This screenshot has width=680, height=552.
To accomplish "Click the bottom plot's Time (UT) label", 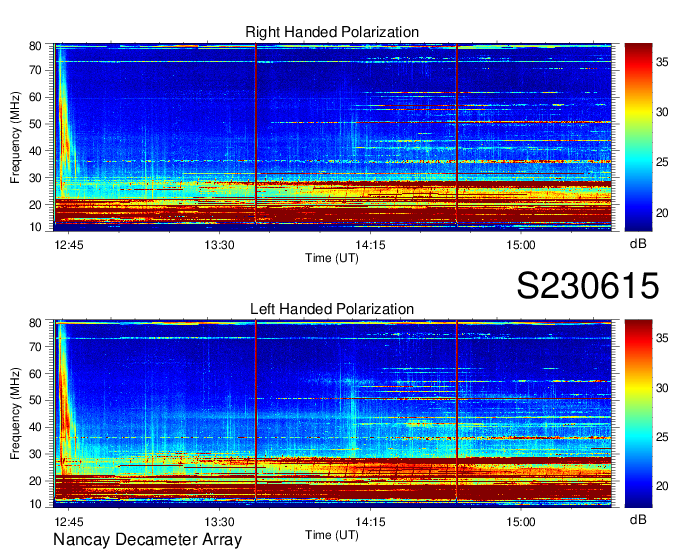I will [x=332, y=535].
